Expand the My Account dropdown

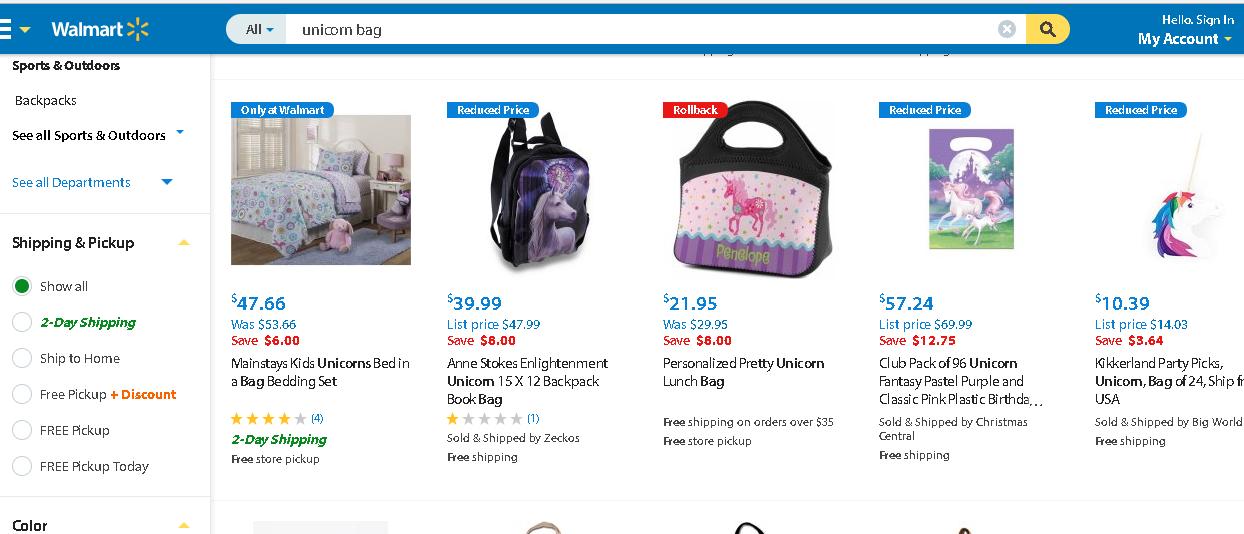click(x=1184, y=39)
